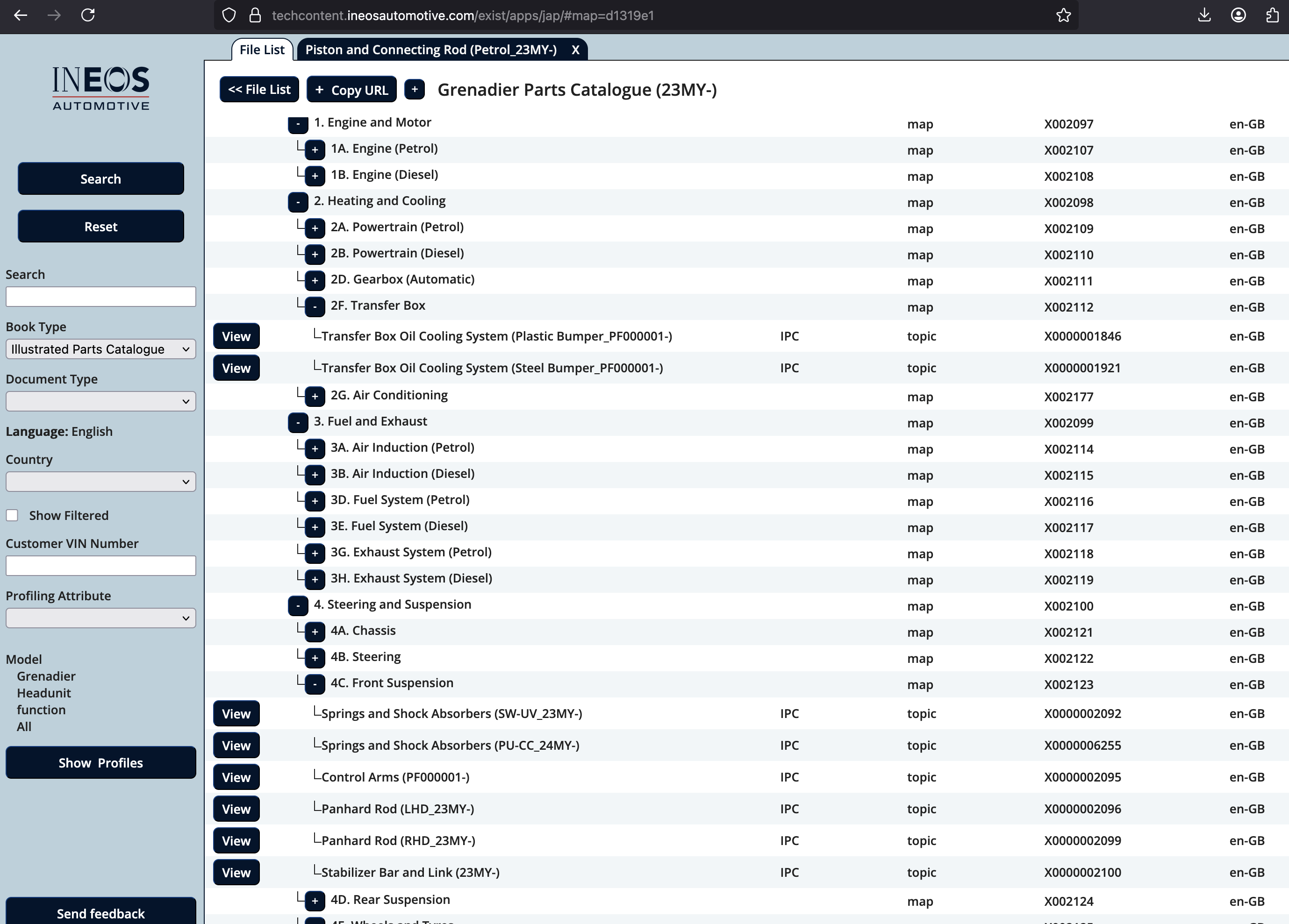View Springs and Shock Absorbers (SW-UV_23MY-)

tap(236, 714)
